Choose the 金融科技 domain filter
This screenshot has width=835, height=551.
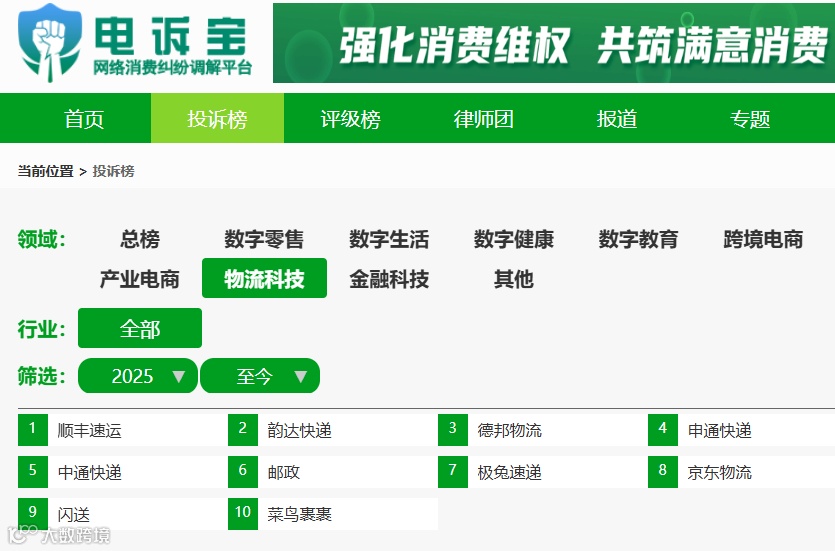tap(389, 278)
